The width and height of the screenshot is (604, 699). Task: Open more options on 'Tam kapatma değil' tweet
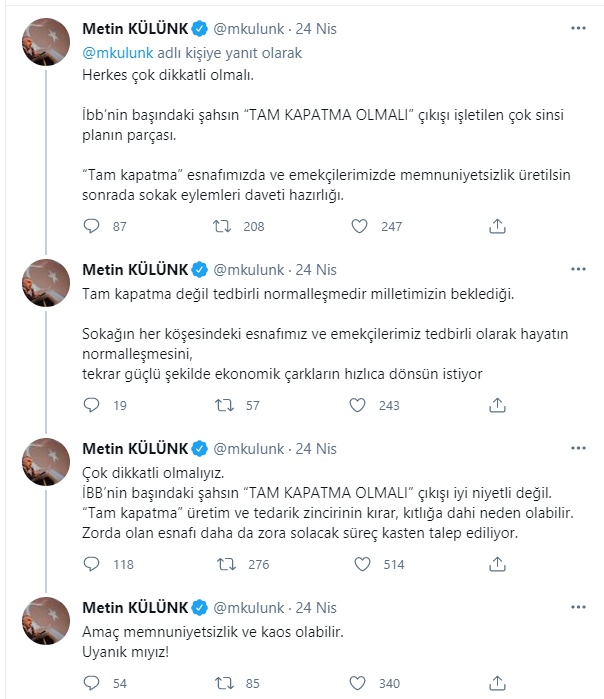[x=578, y=270]
